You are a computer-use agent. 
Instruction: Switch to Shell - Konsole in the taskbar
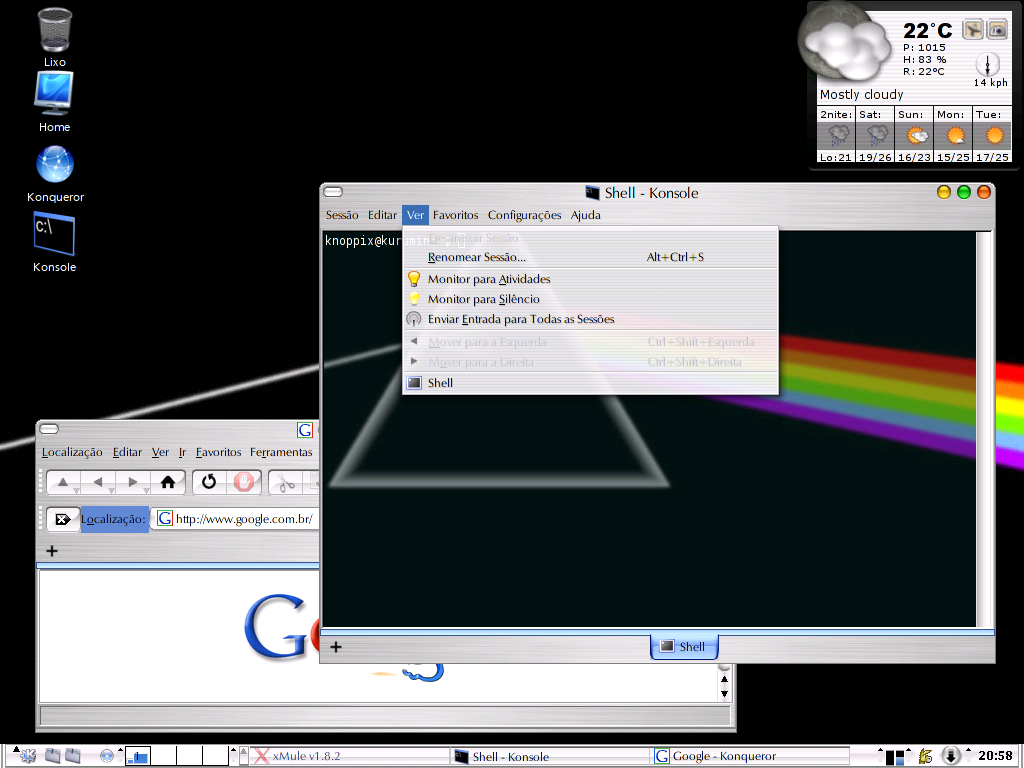[551, 756]
